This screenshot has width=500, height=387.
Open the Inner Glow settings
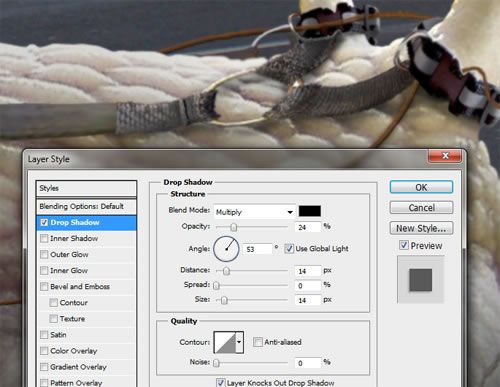69,270
